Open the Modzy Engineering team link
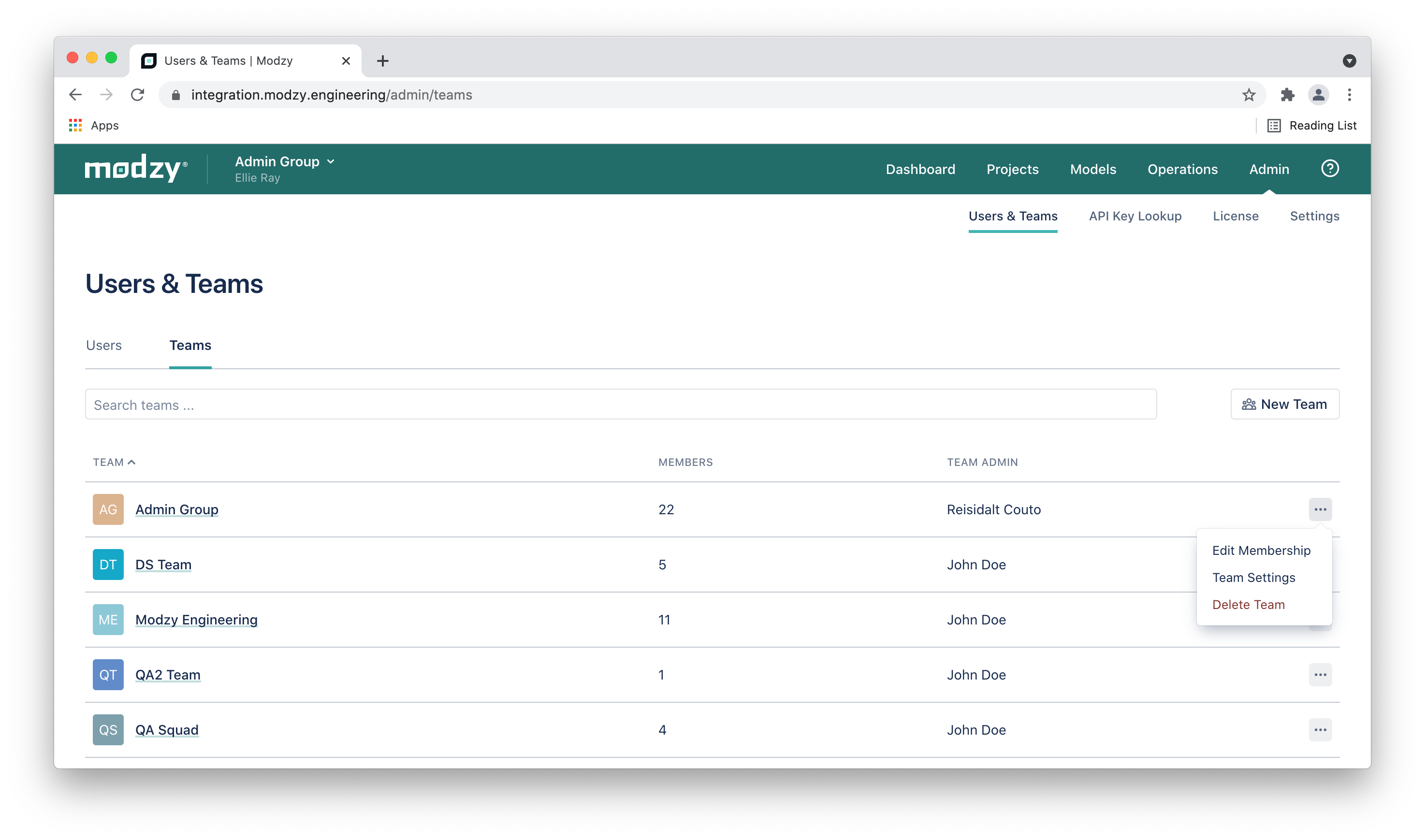 point(196,620)
